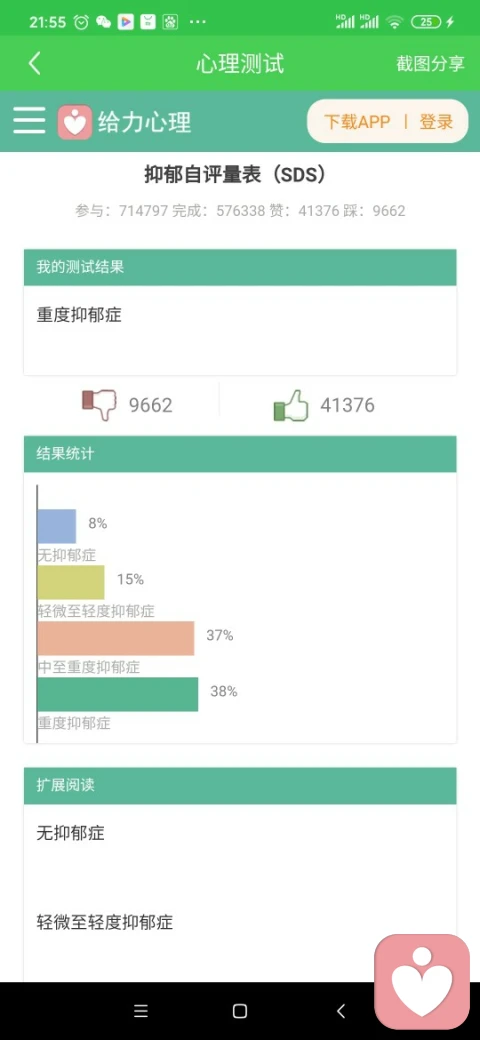Open the 无抑郁症 extended reading entry
The height and width of the screenshot is (1040, 480).
coord(70,833)
